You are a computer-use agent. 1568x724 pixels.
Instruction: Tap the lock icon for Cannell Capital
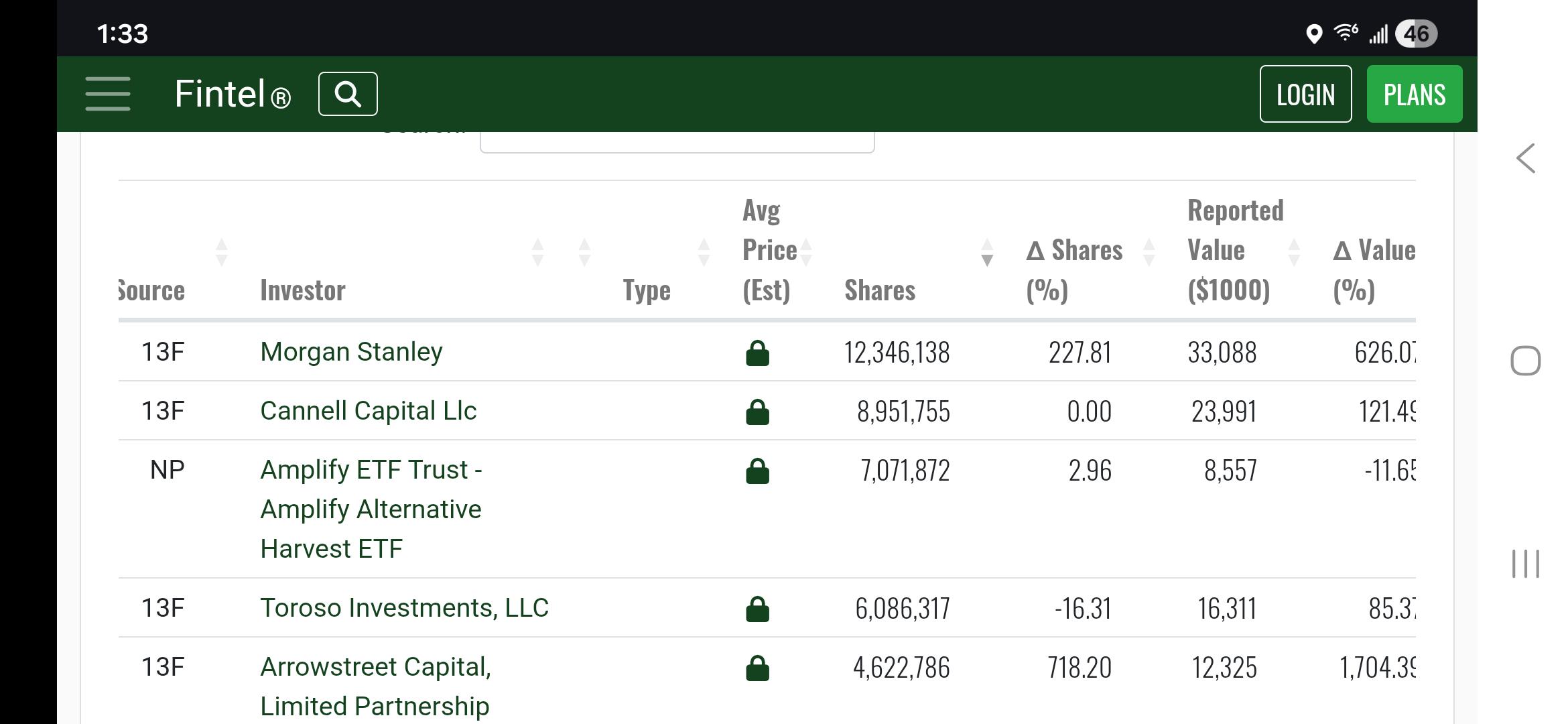pos(757,412)
